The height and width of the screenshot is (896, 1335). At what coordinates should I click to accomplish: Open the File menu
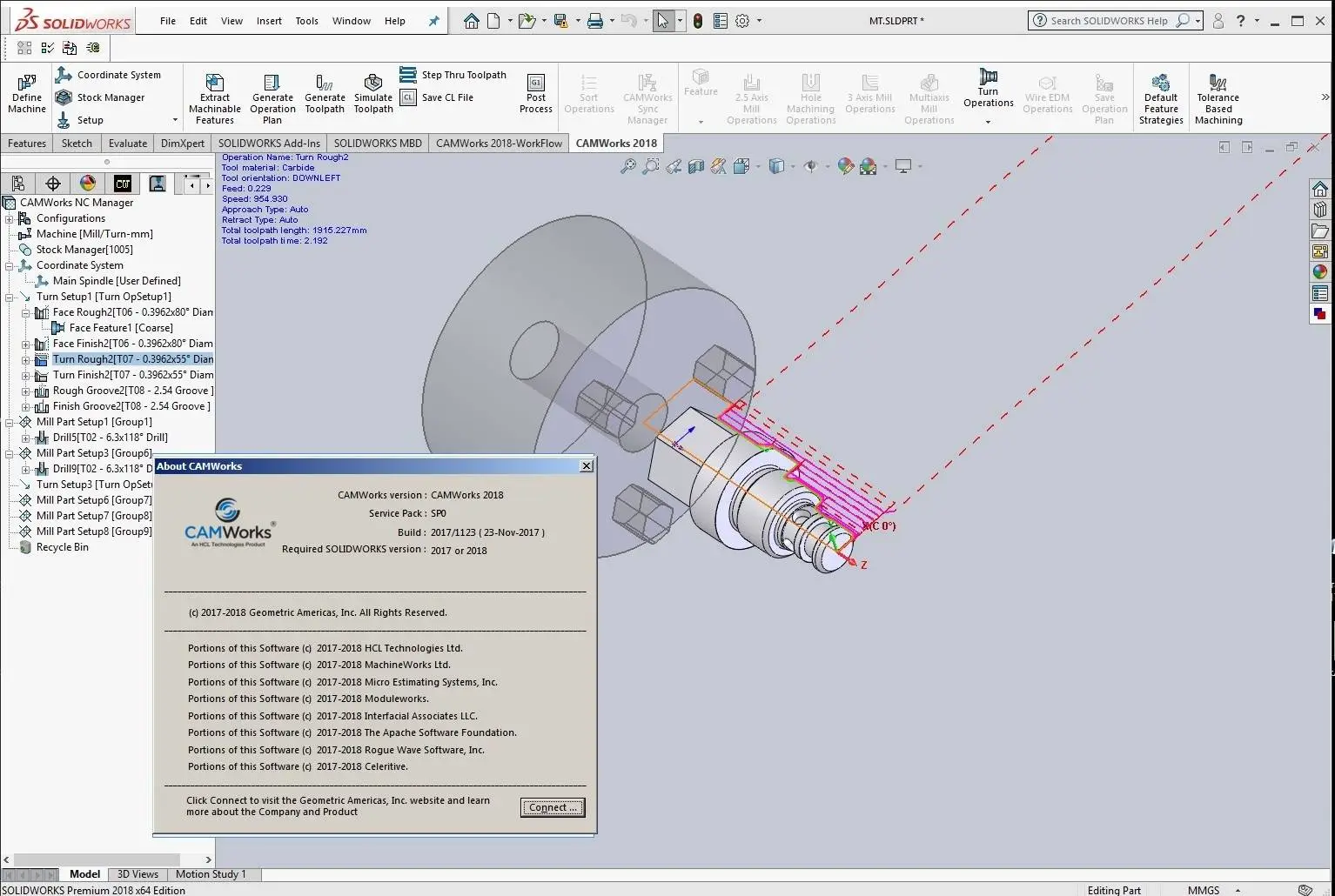(x=168, y=21)
